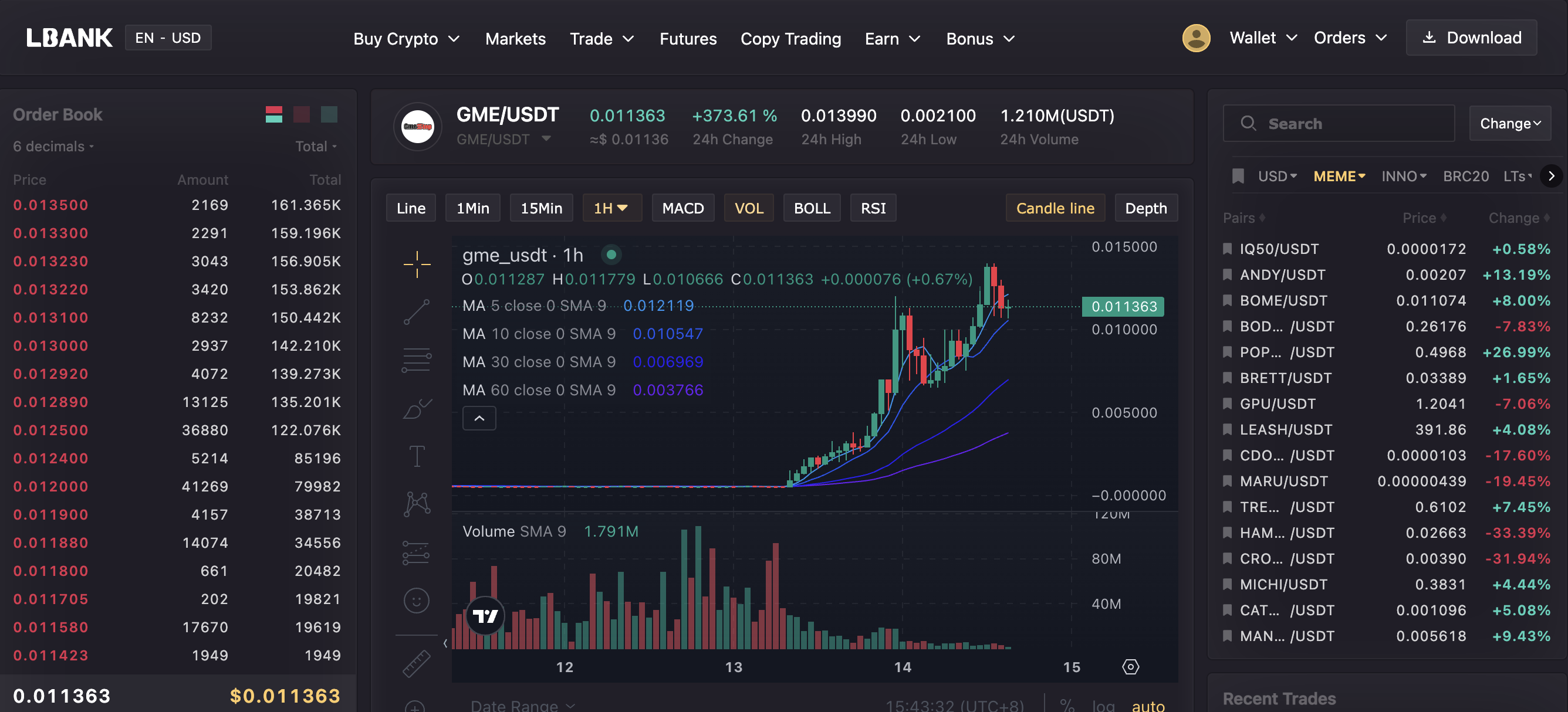Screen dimensions: 1568x712
Task: Click the TradingView watermark logo
Action: click(x=485, y=616)
